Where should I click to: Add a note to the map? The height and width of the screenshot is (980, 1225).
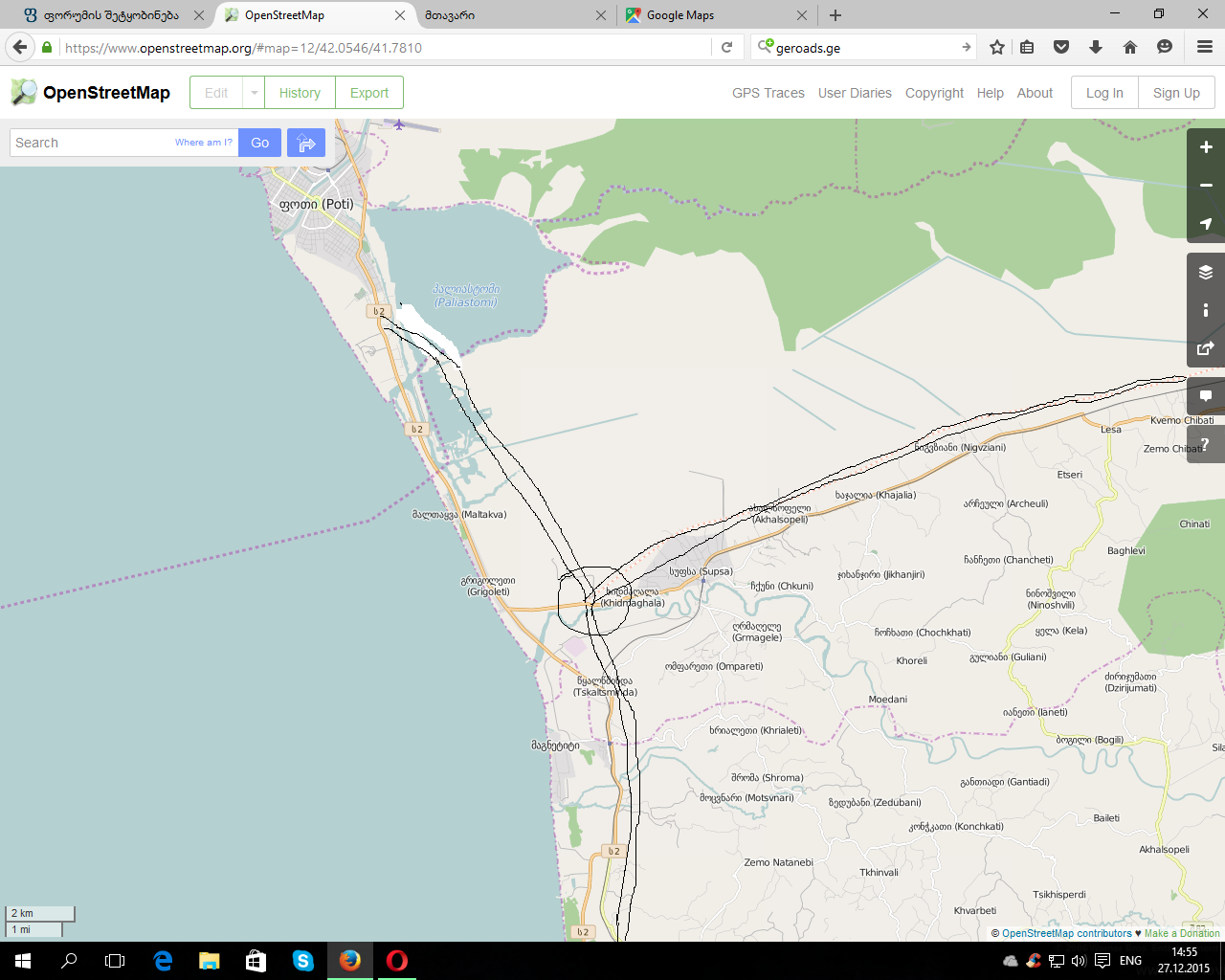point(1206,396)
